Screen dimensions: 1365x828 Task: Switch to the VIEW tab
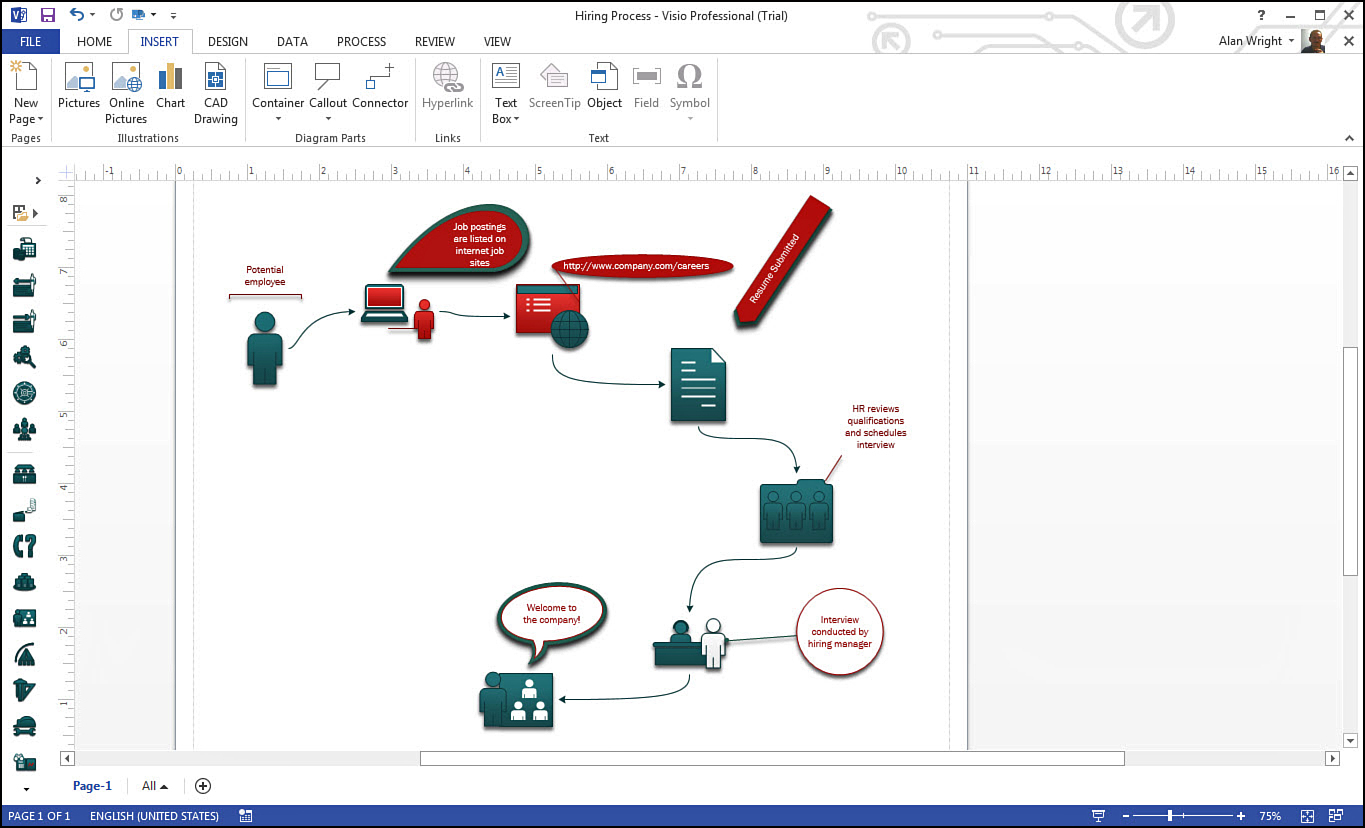click(x=497, y=42)
